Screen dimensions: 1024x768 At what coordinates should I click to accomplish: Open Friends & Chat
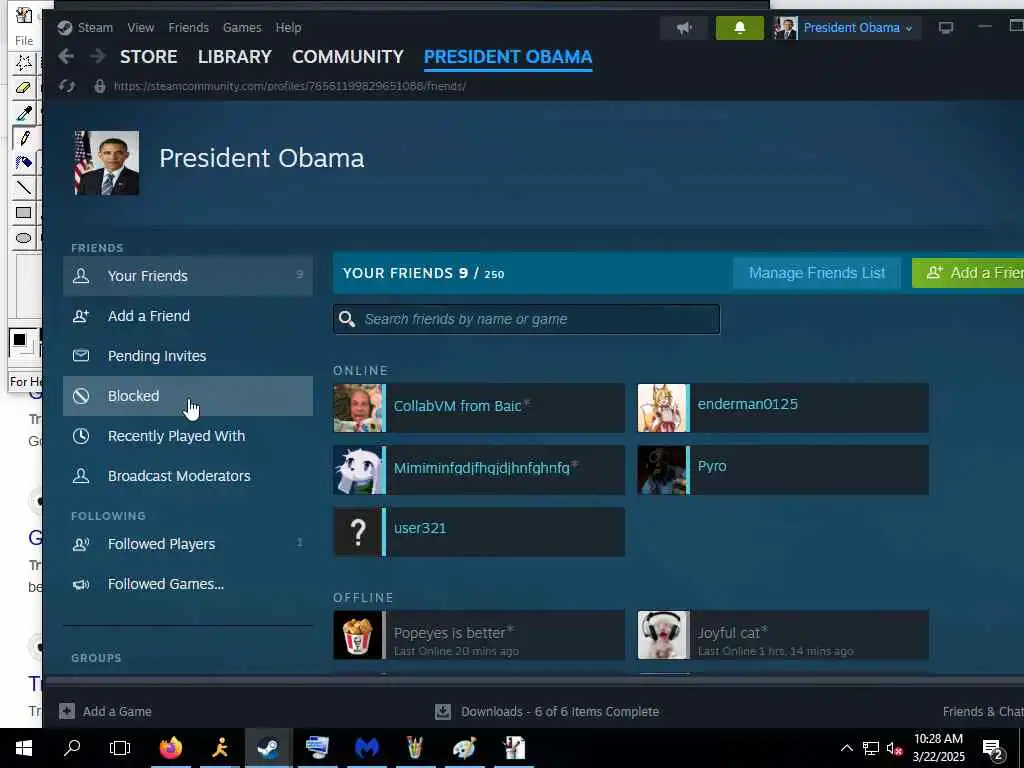tap(983, 711)
